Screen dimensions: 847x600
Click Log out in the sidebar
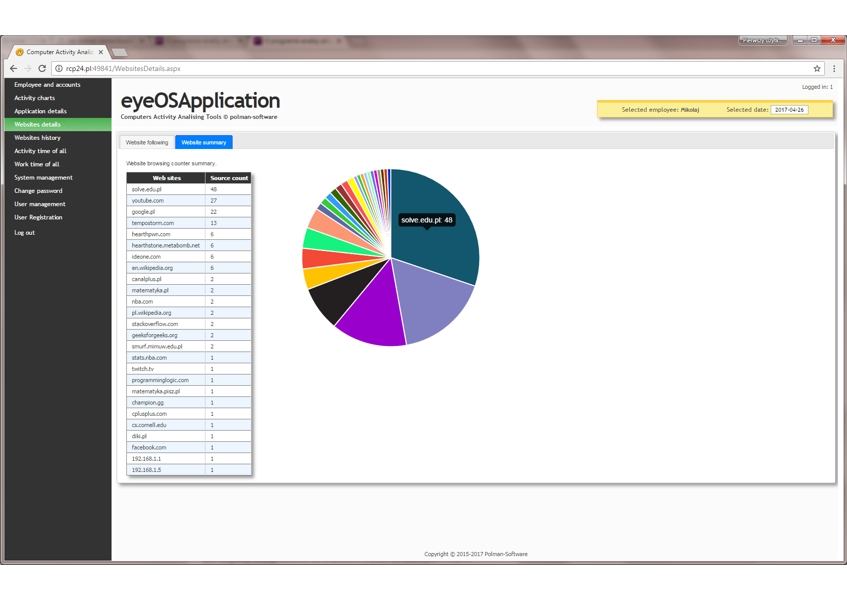(24, 233)
